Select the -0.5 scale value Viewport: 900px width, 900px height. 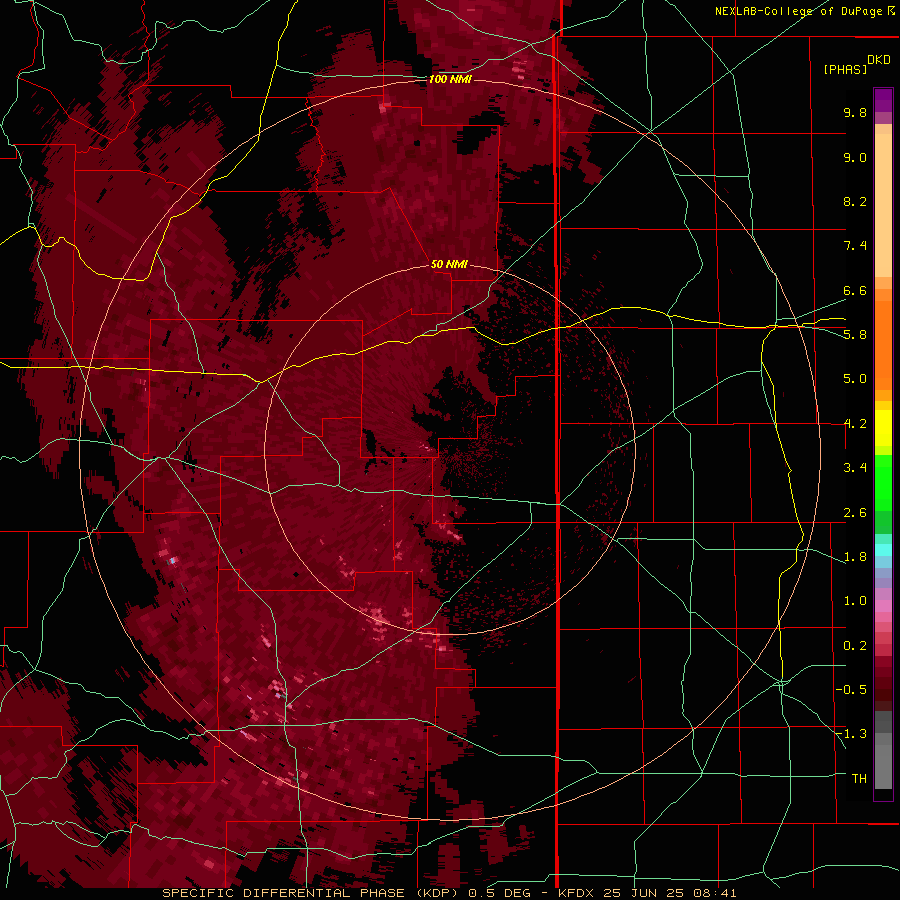[x=852, y=690]
